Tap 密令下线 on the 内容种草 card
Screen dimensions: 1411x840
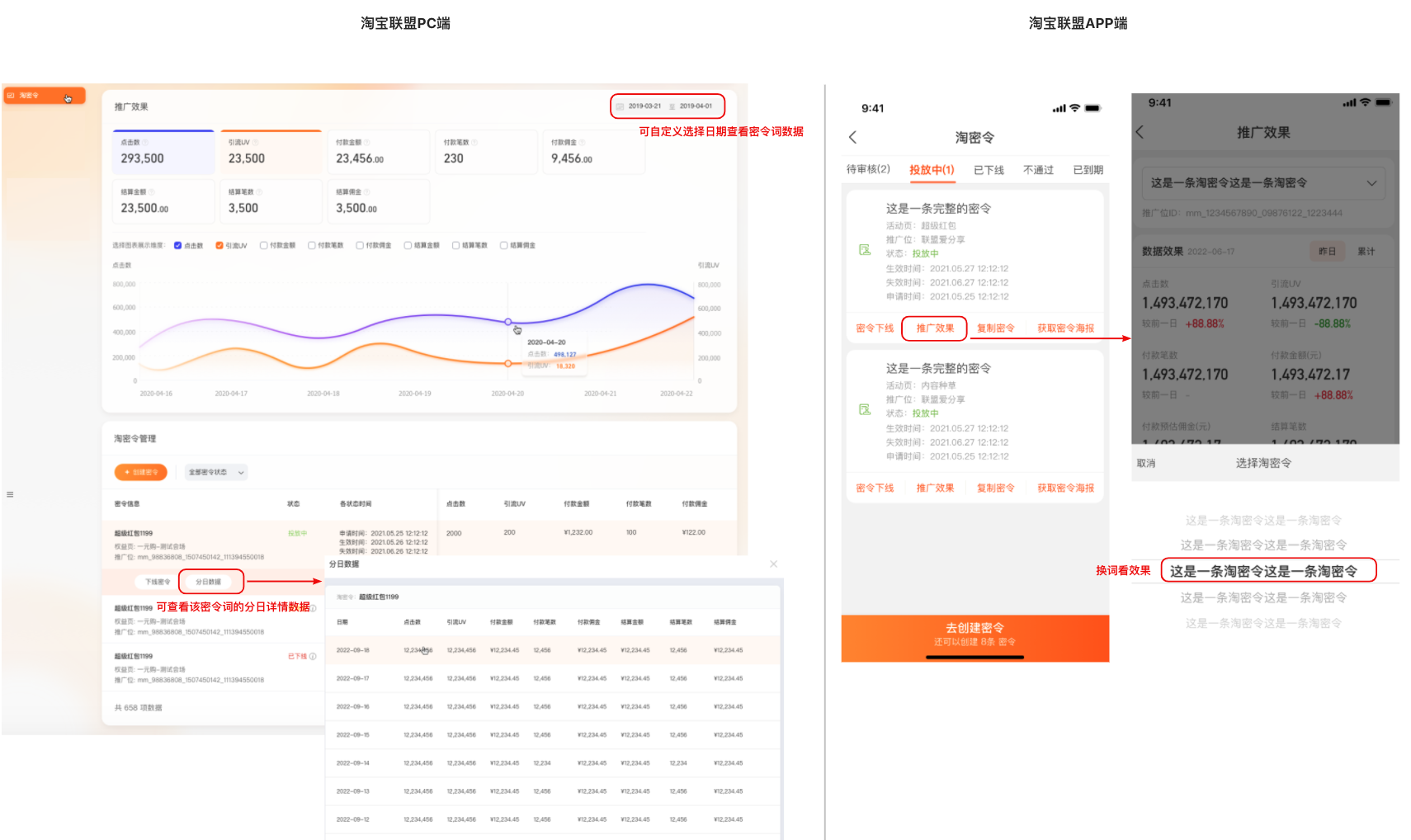875,488
